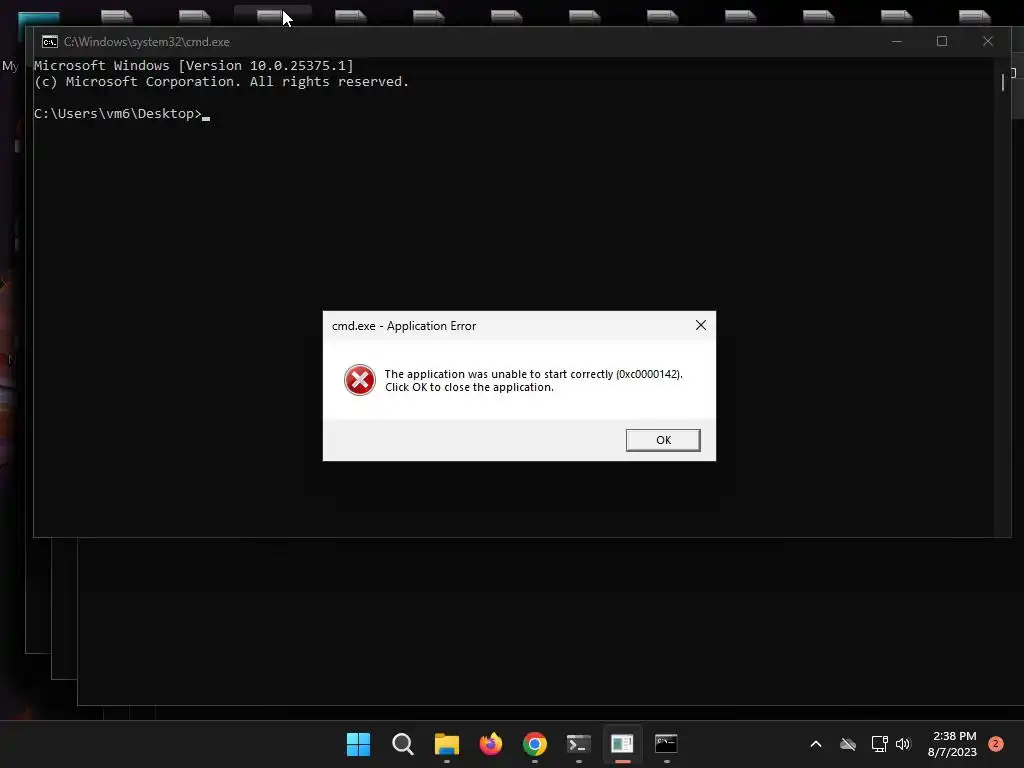
Task: Show hidden tray icons chevron
Action: point(816,744)
